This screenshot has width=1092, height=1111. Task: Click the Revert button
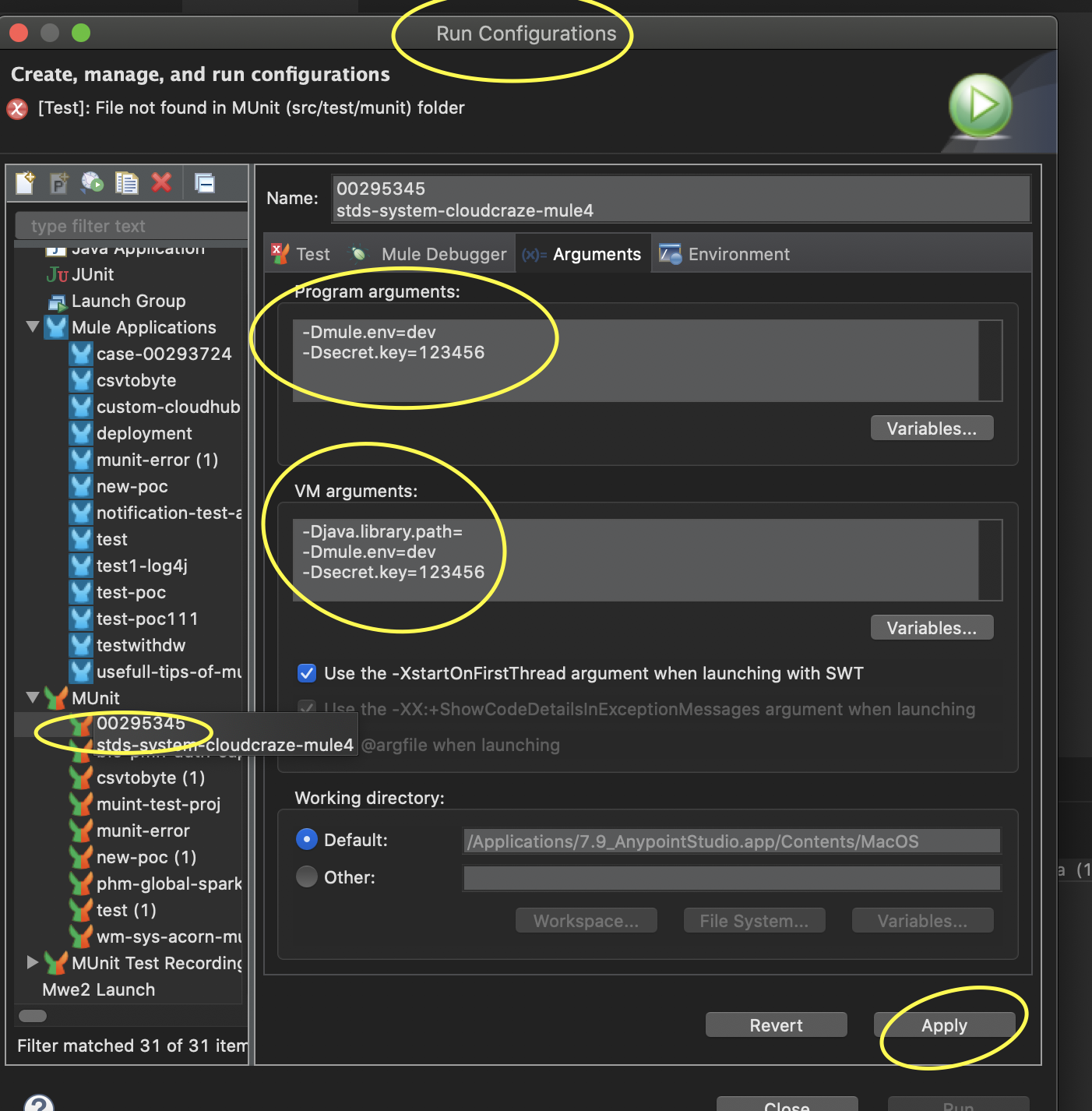point(776,1025)
